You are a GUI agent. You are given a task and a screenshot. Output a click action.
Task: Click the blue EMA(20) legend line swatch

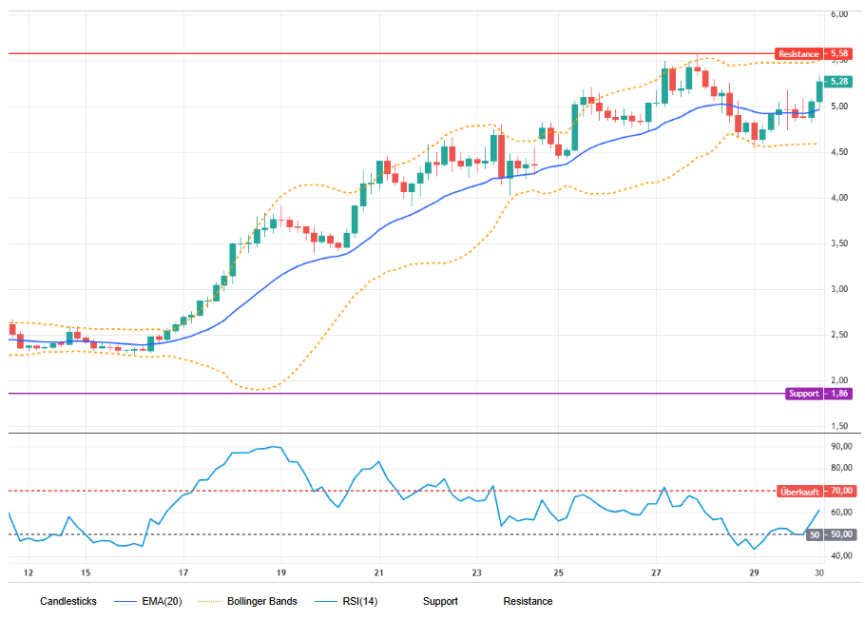pyautogui.click(x=125, y=601)
